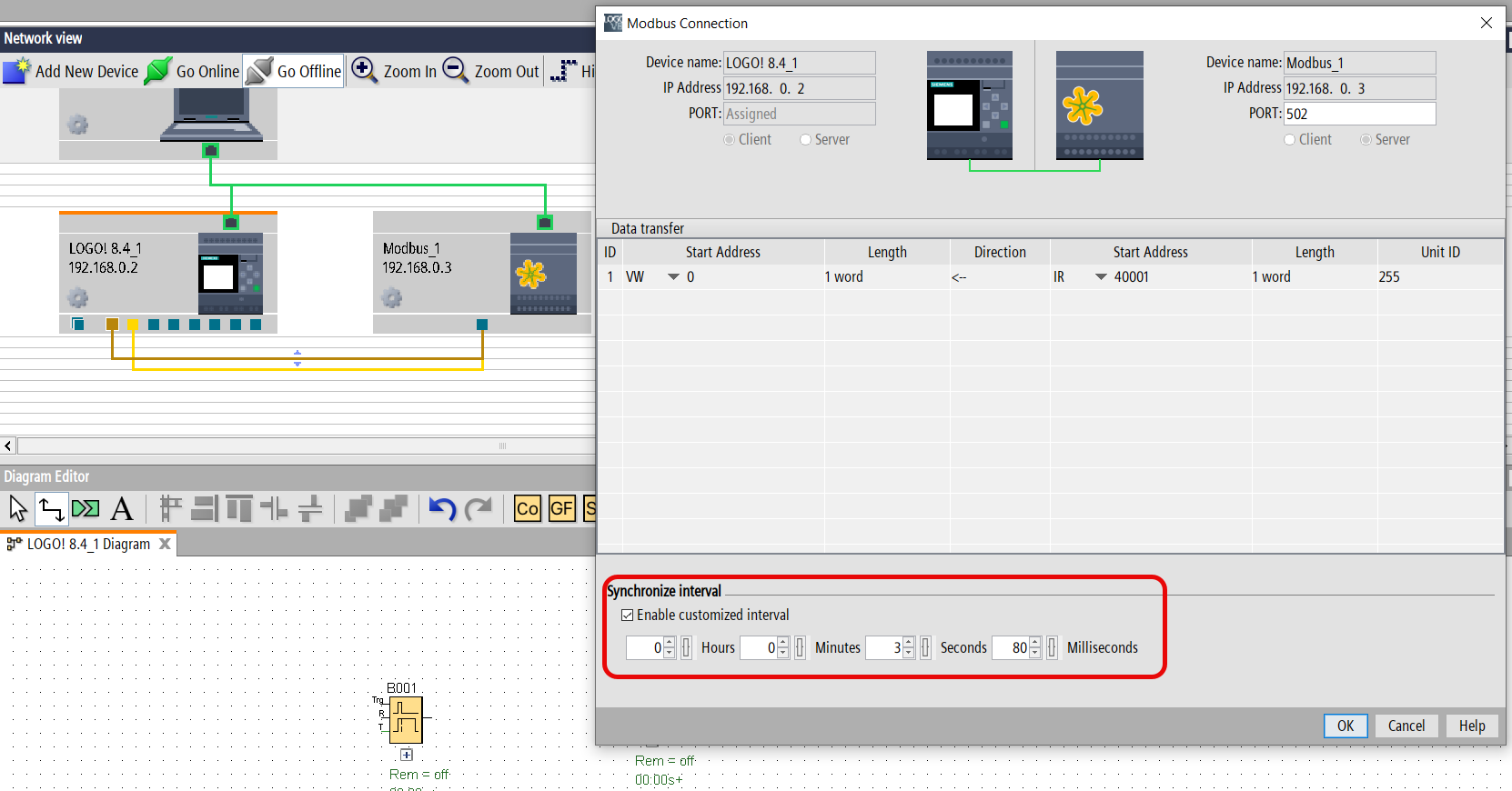Select Client radio for Modbus_1
The height and width of the screenshot is (791, 1512).
[x=1289, y=140]
